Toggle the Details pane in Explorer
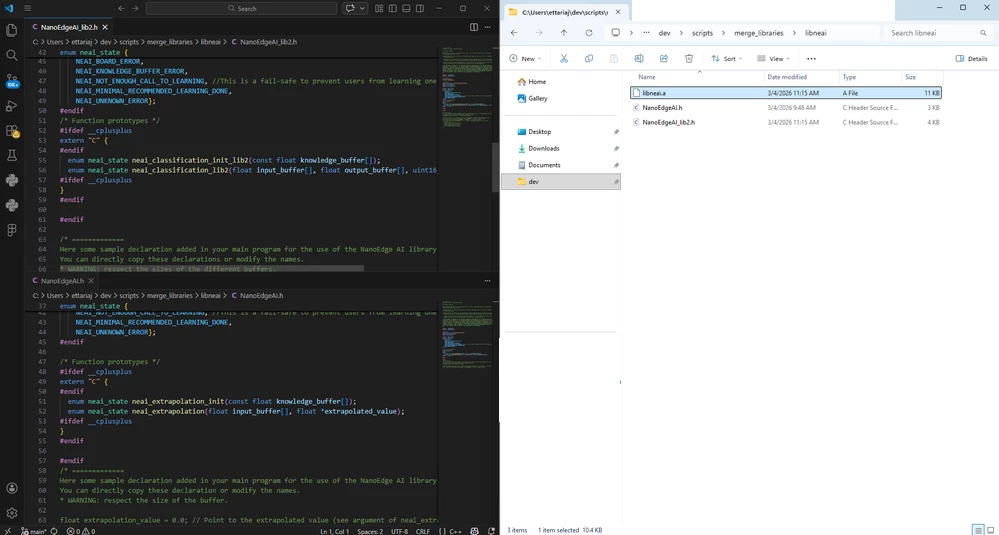Screen dimensions: 999x535 972,59
